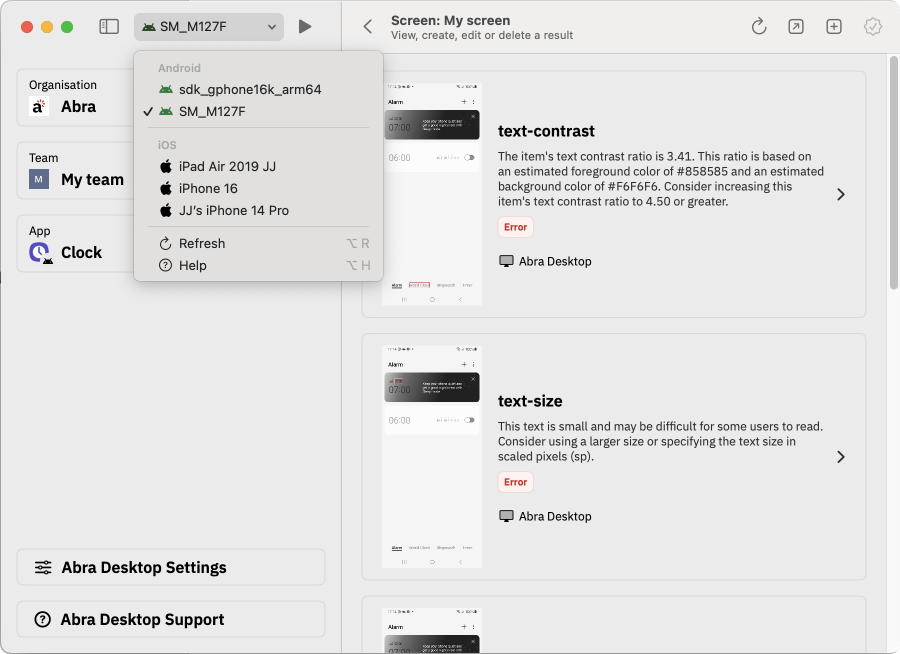Start the run play button
This screenshot has width=900, height=654.
pos(305,26)
